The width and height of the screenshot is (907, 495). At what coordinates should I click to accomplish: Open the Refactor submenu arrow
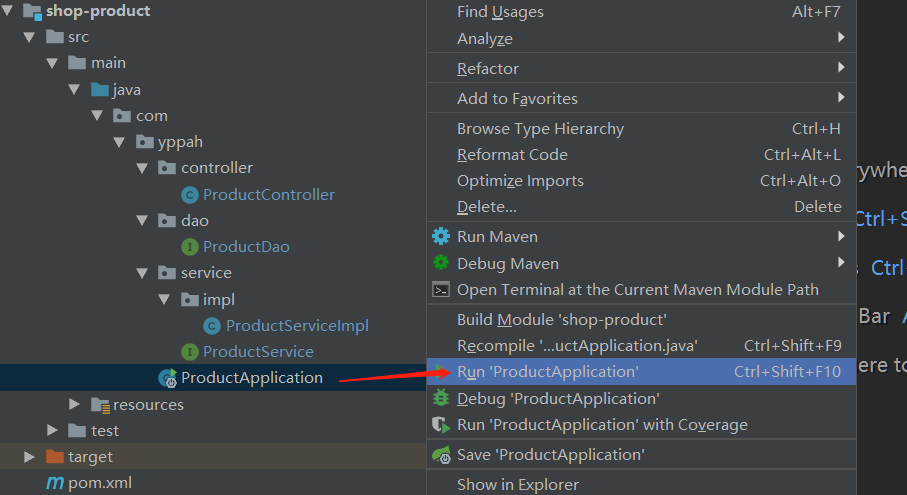(841, 68)
